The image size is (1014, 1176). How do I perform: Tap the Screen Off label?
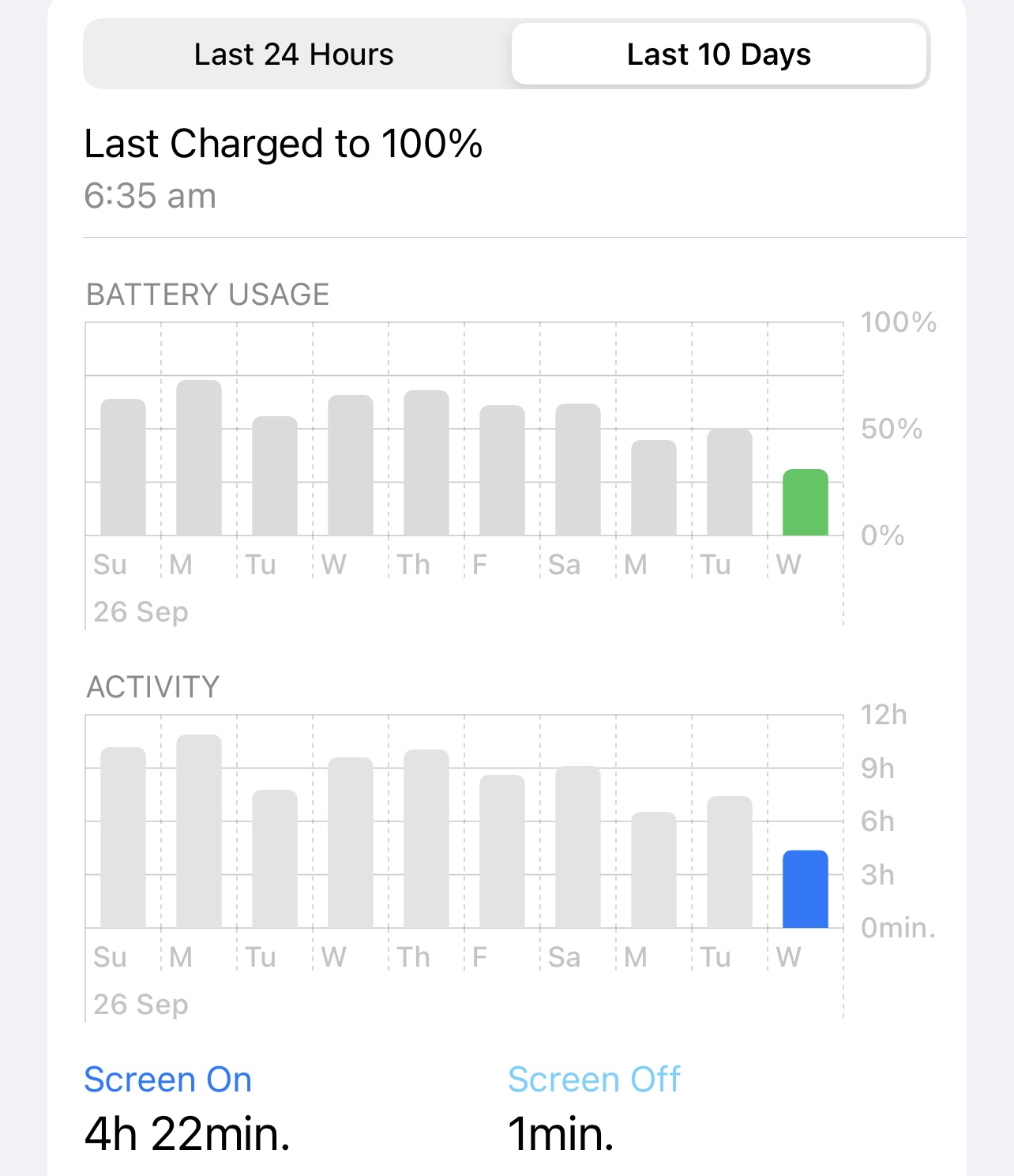coord(594,1080)
